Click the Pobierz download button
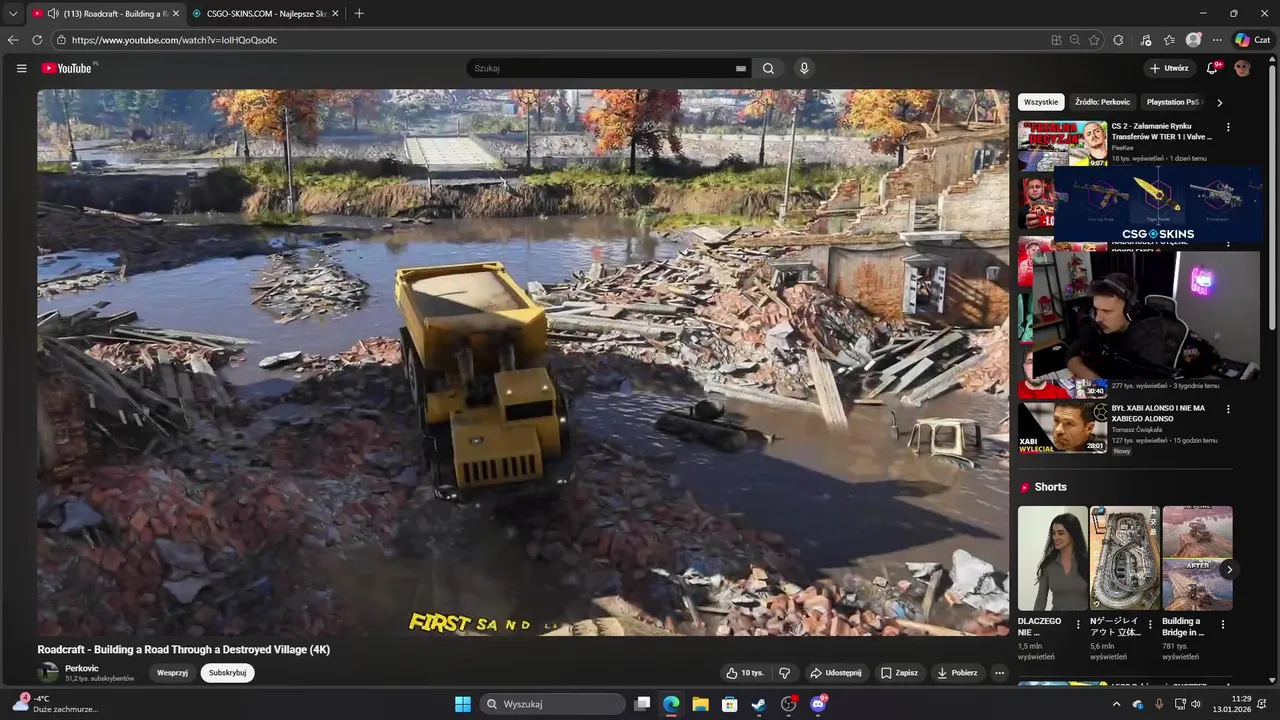 [957, 673]
